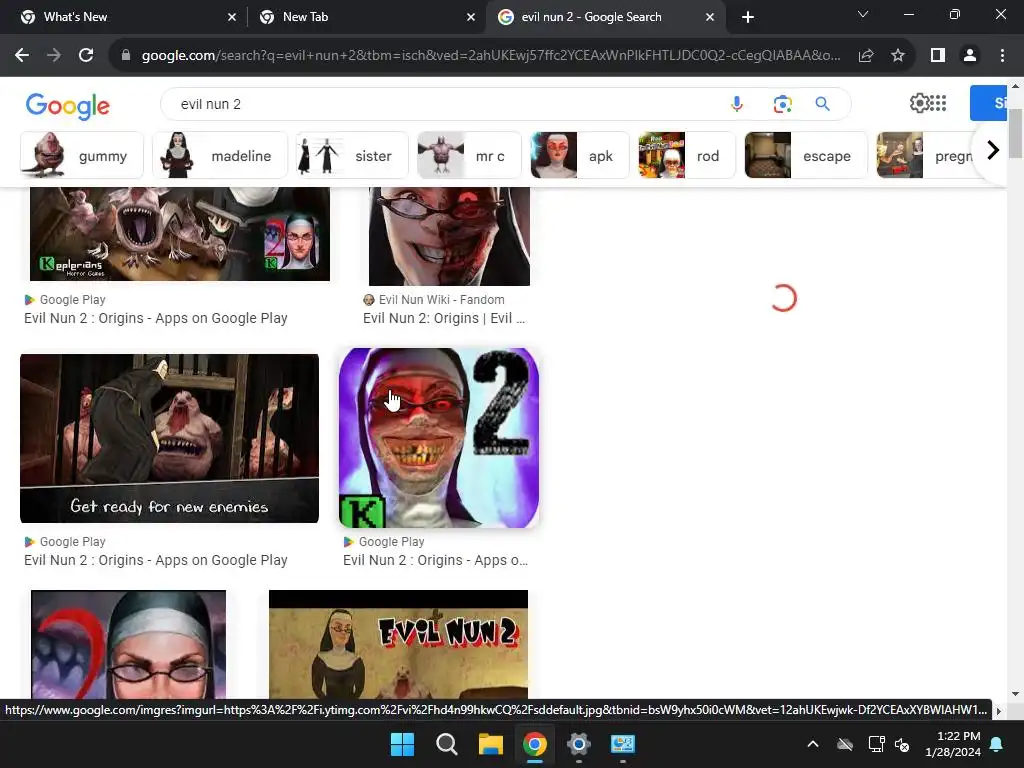Bookmark this tab with star icon
Image resolution: width=1024 pixels, height=768 pixels.
coord(898,56)
